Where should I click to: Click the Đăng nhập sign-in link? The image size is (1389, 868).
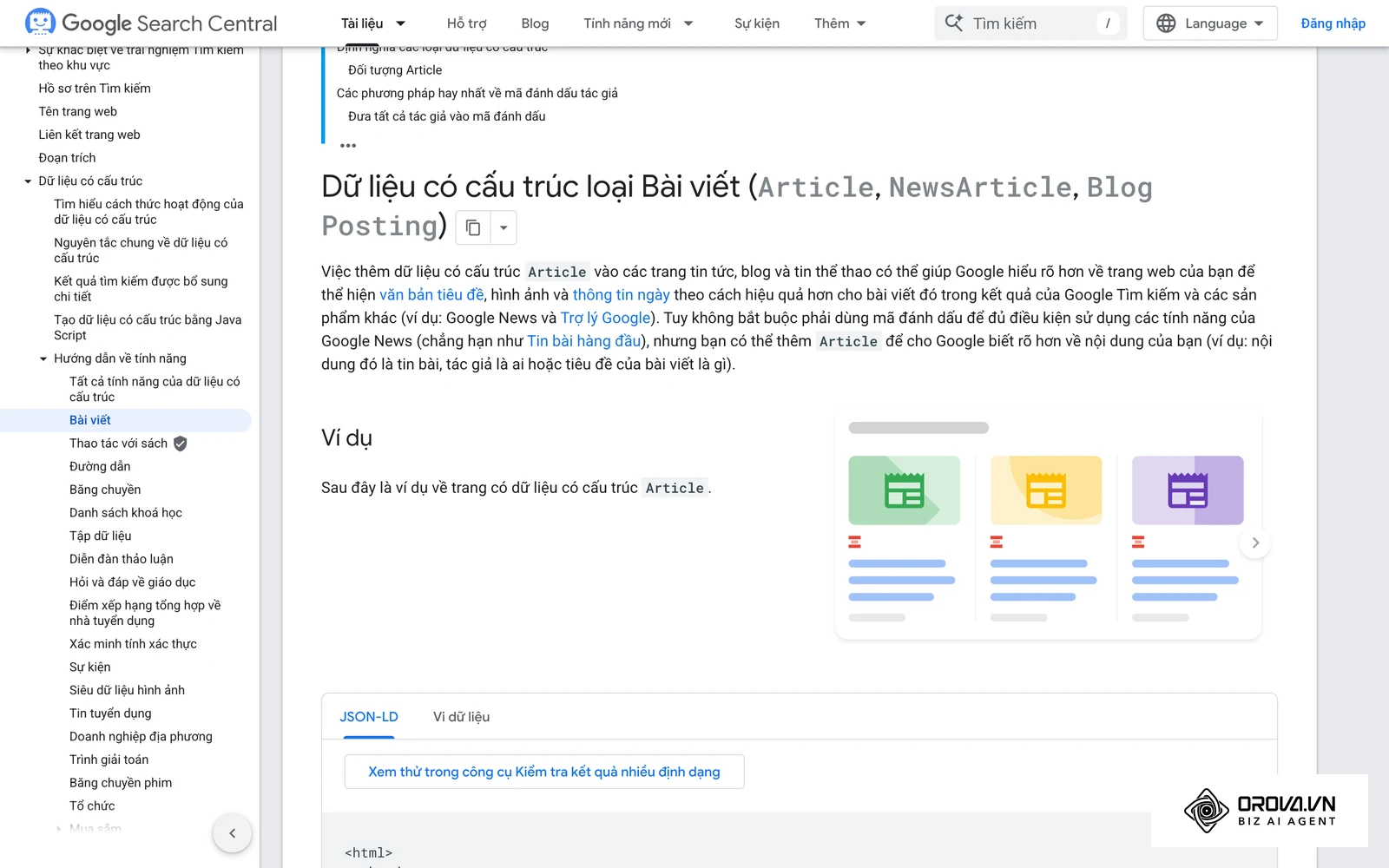pos(1333,23)
